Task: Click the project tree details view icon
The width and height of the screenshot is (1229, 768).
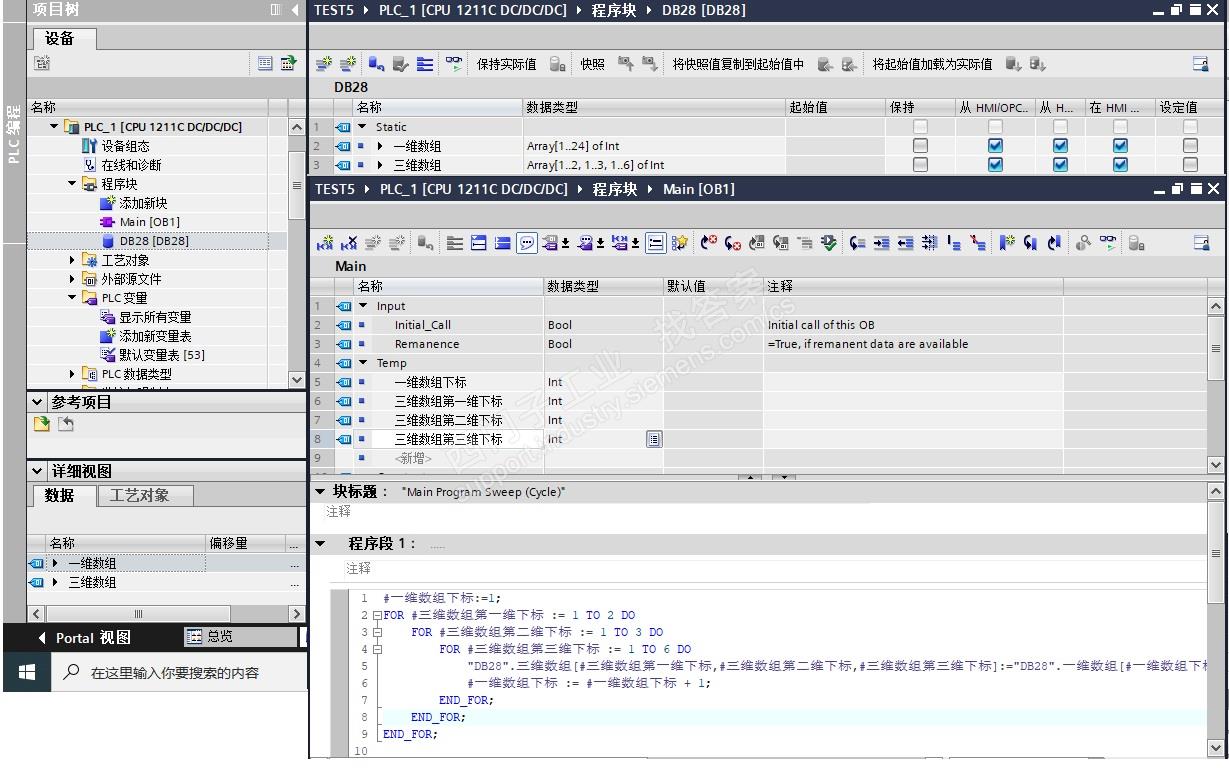Action: [264, 64]
